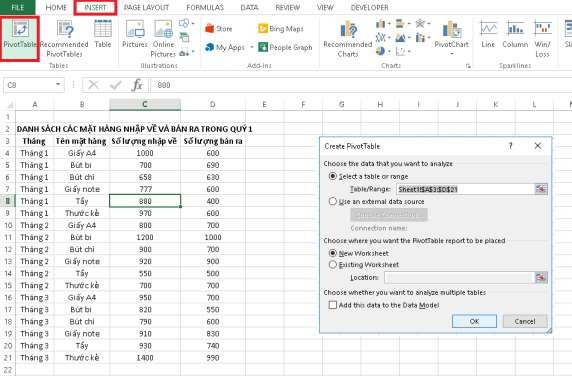Check Add this data to Data Model
Viewport: 572px width, 376px height.
click(x=332, y=305)
